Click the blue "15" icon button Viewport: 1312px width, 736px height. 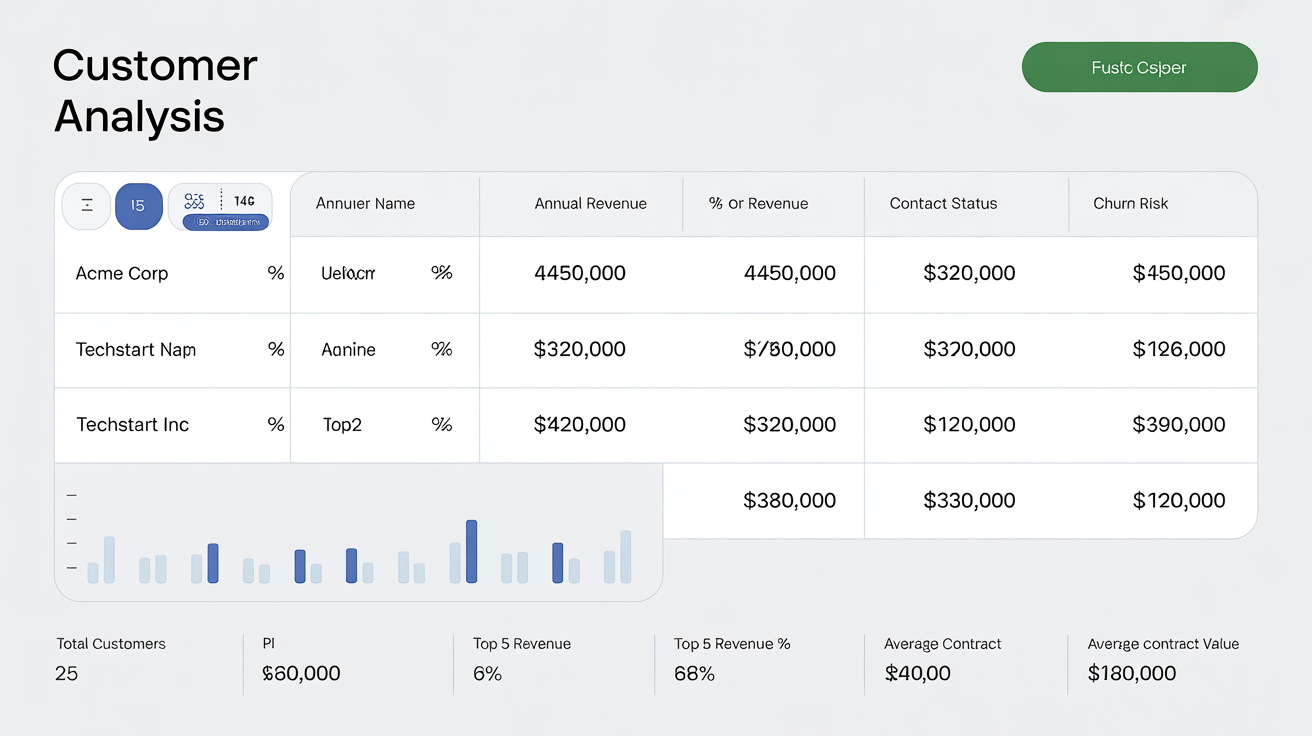138,205
